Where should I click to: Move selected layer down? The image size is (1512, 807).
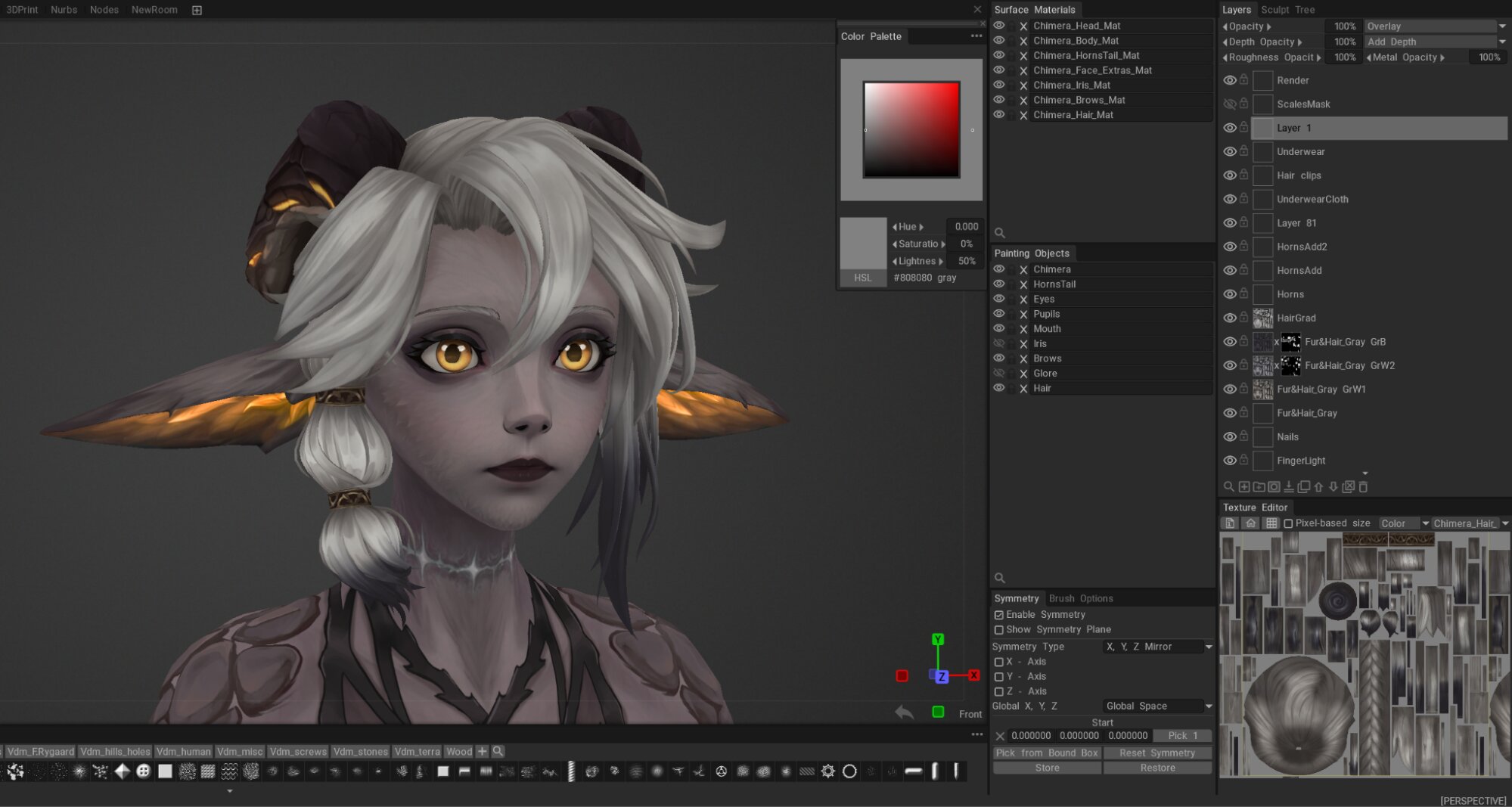[1333, 487]
